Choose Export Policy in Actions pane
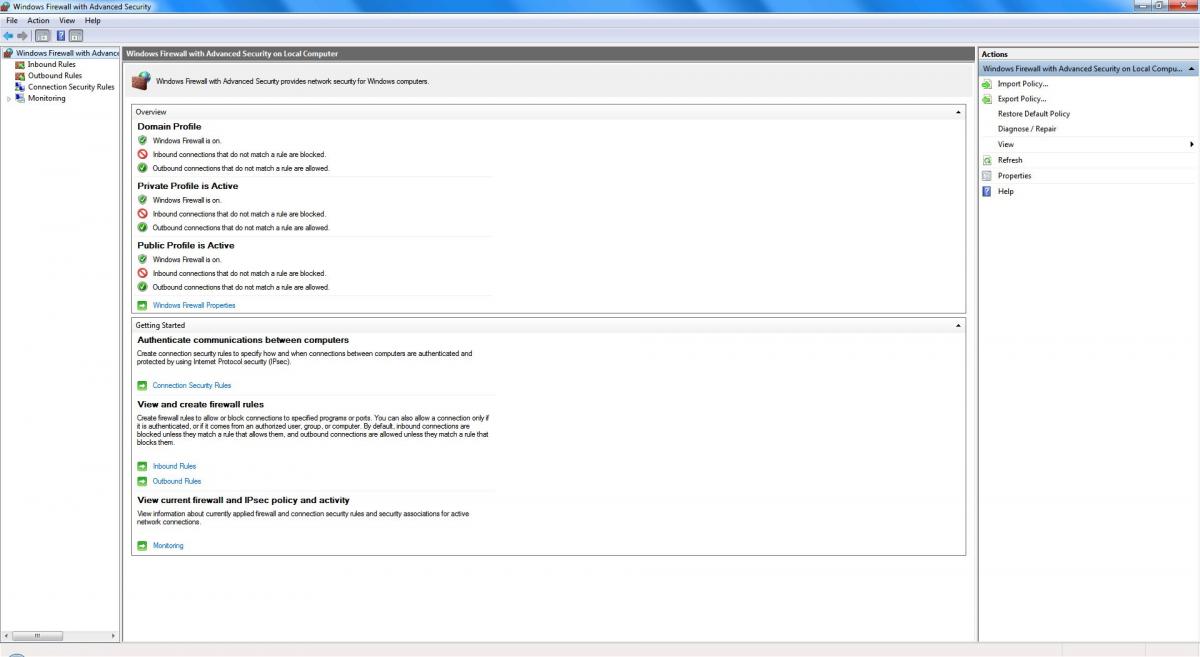The height and width of the screenshot is (657, 1200). (1022, 99)
